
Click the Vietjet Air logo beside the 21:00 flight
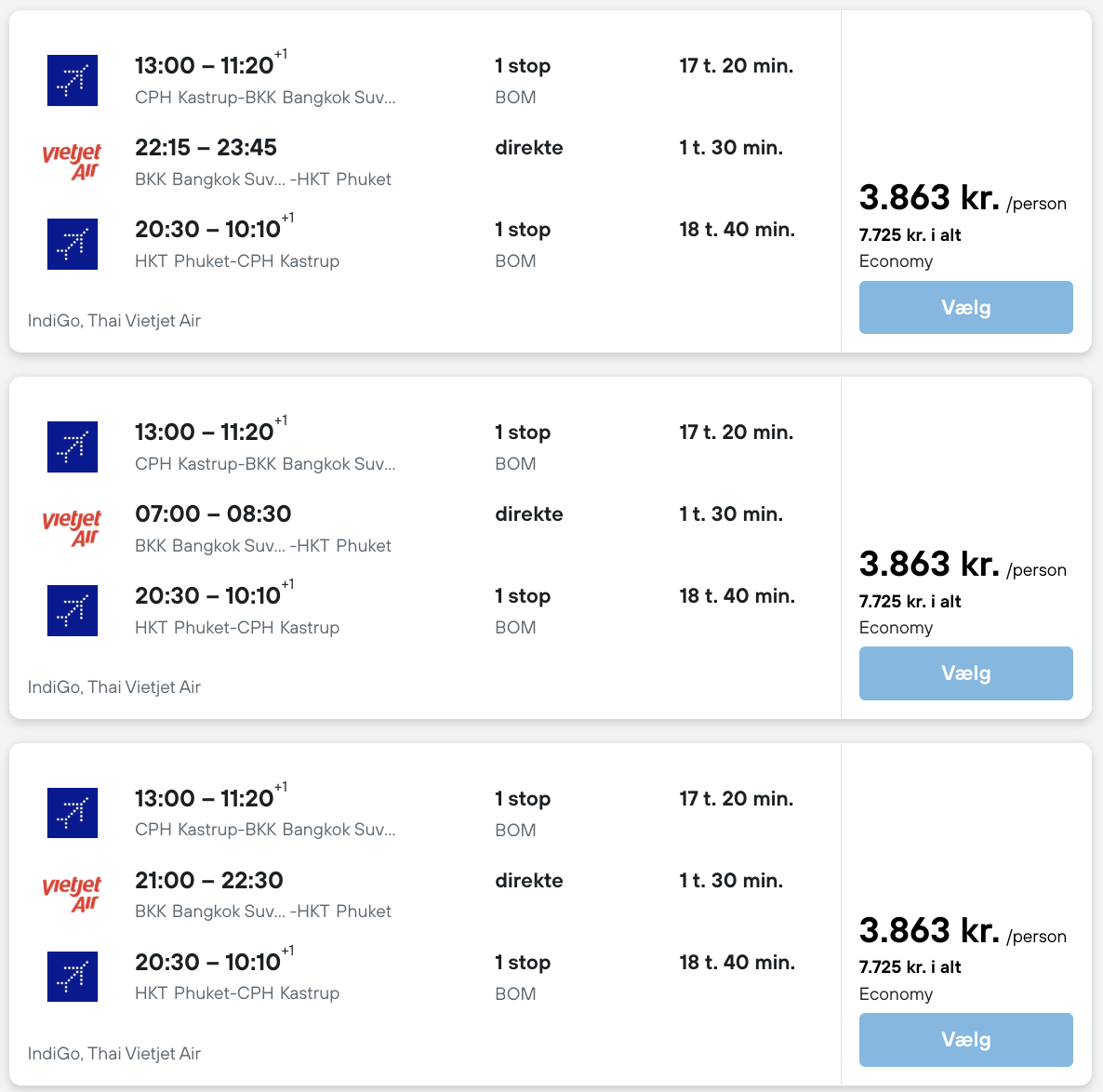[x=72, y=894]
